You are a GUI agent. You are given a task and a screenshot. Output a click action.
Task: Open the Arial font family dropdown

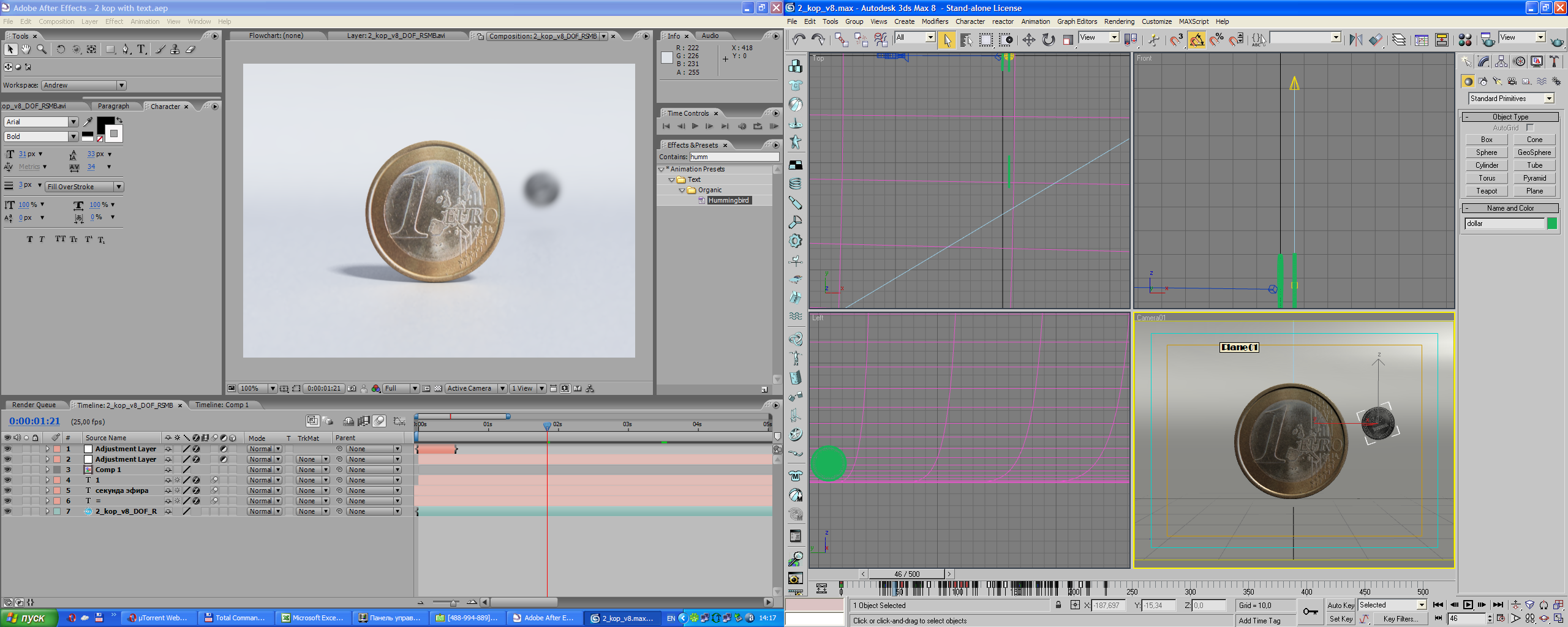(41, 122)
